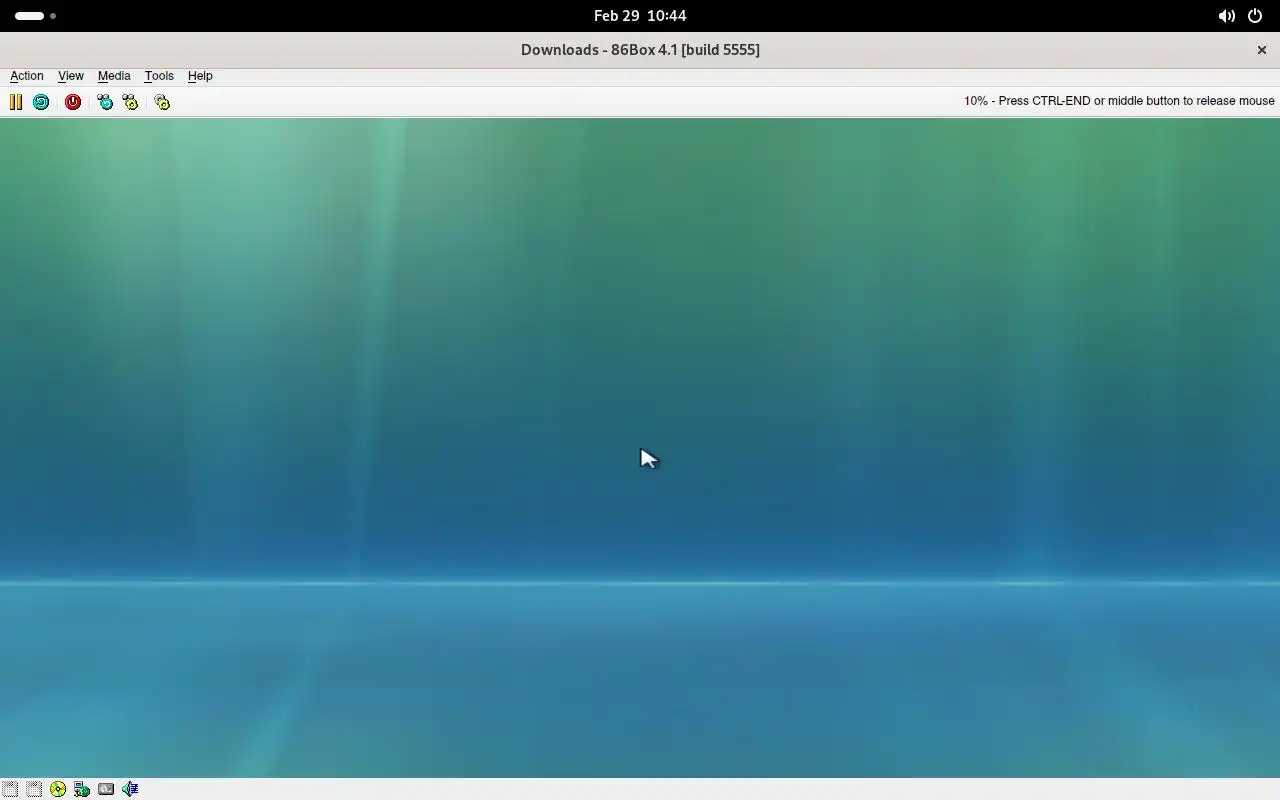Open machine settings with the gear icon
Viewport: 1280px width, 800px height.
162,102
